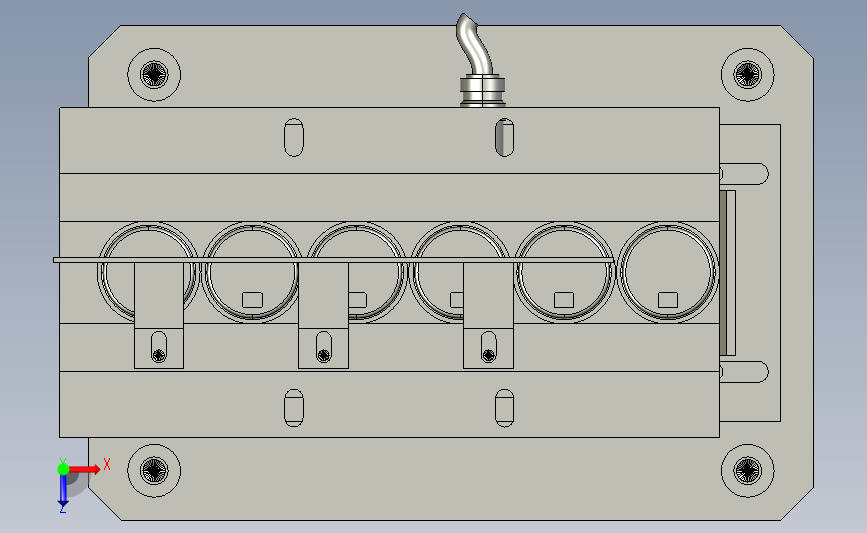Pick the Phillips screw in the upper-left plate corner
Screen dimensions: 867x533
tap(154, 75)
